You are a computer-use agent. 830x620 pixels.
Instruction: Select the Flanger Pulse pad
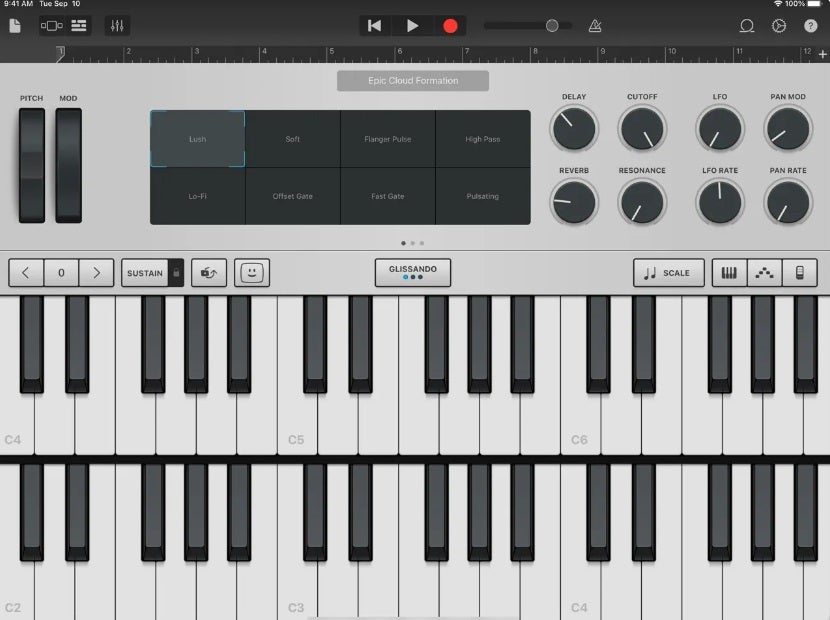click(x=388, y=139)
